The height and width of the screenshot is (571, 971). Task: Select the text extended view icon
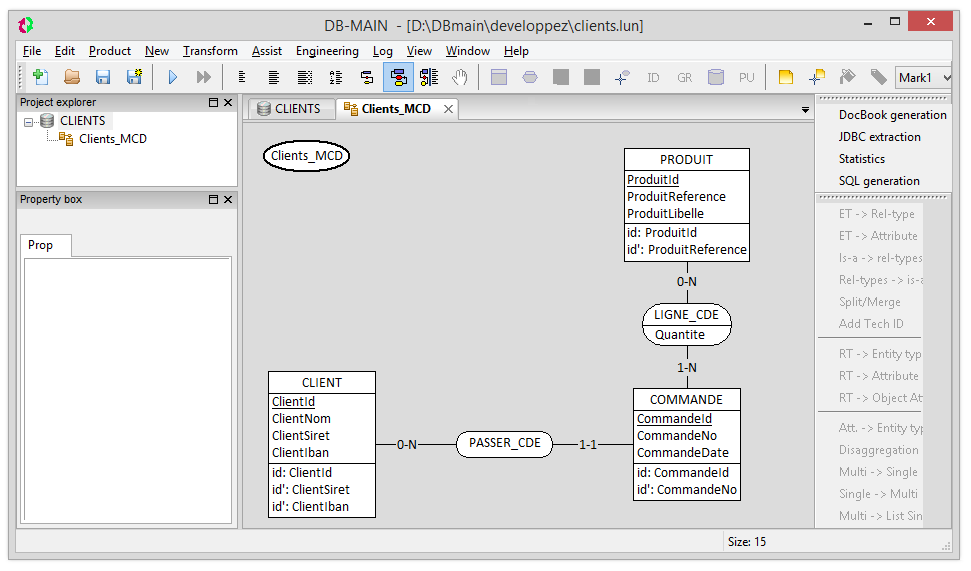pos(305,77)
